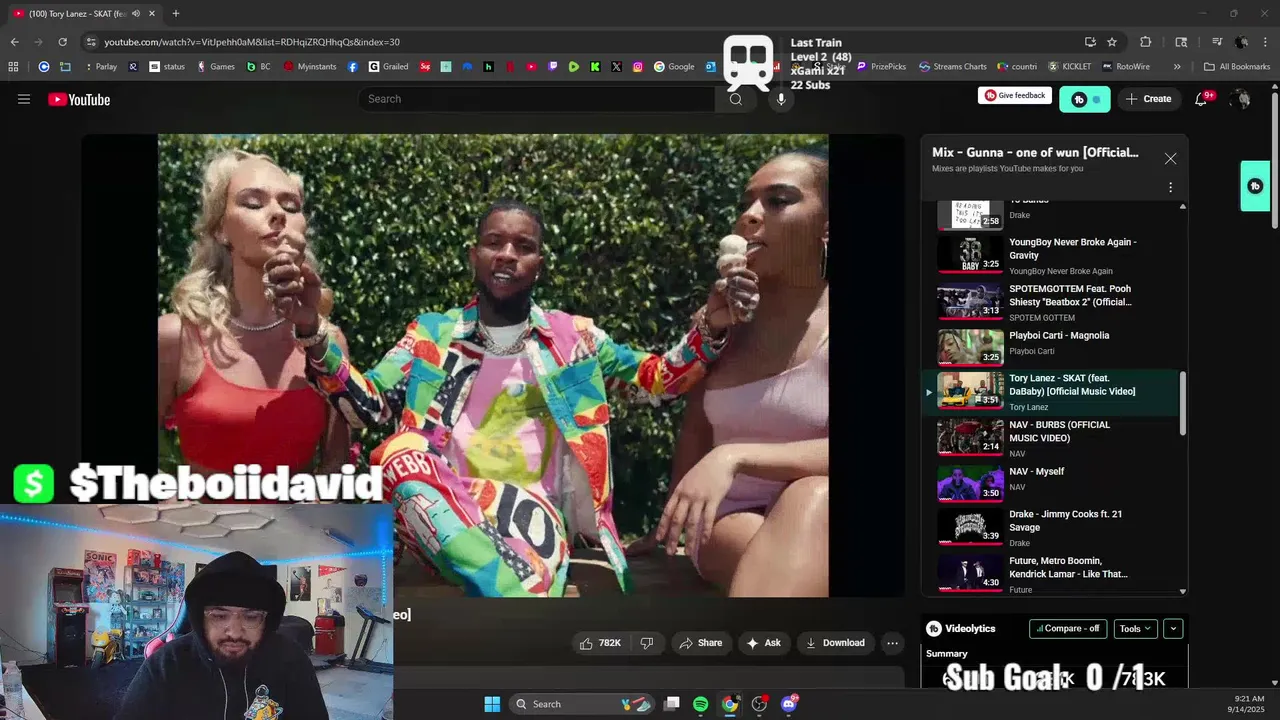
Task: Click the Ask button under the video
Action: click(x=763, y=643)
